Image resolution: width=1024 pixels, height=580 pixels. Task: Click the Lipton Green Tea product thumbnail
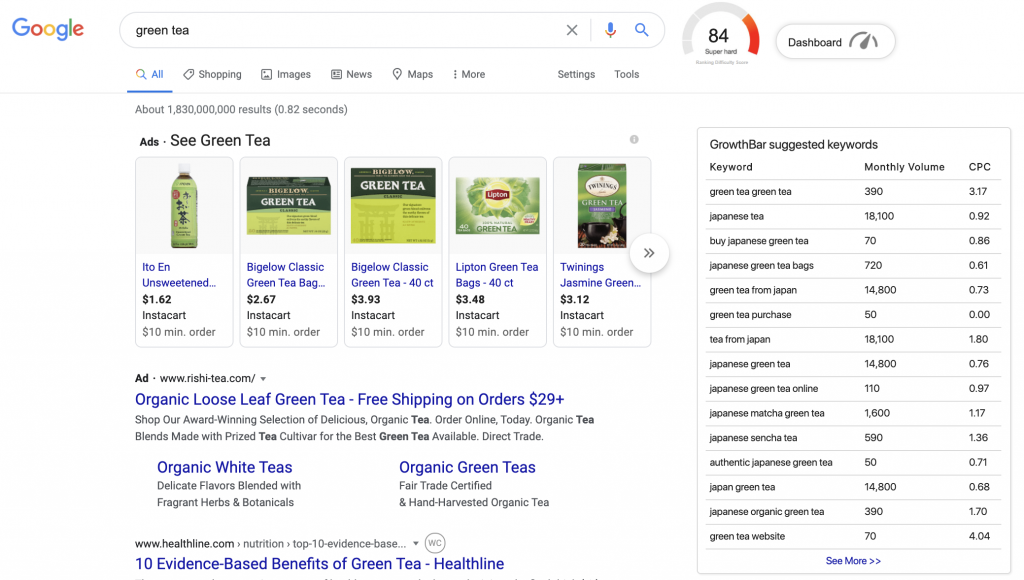point(498,205)
